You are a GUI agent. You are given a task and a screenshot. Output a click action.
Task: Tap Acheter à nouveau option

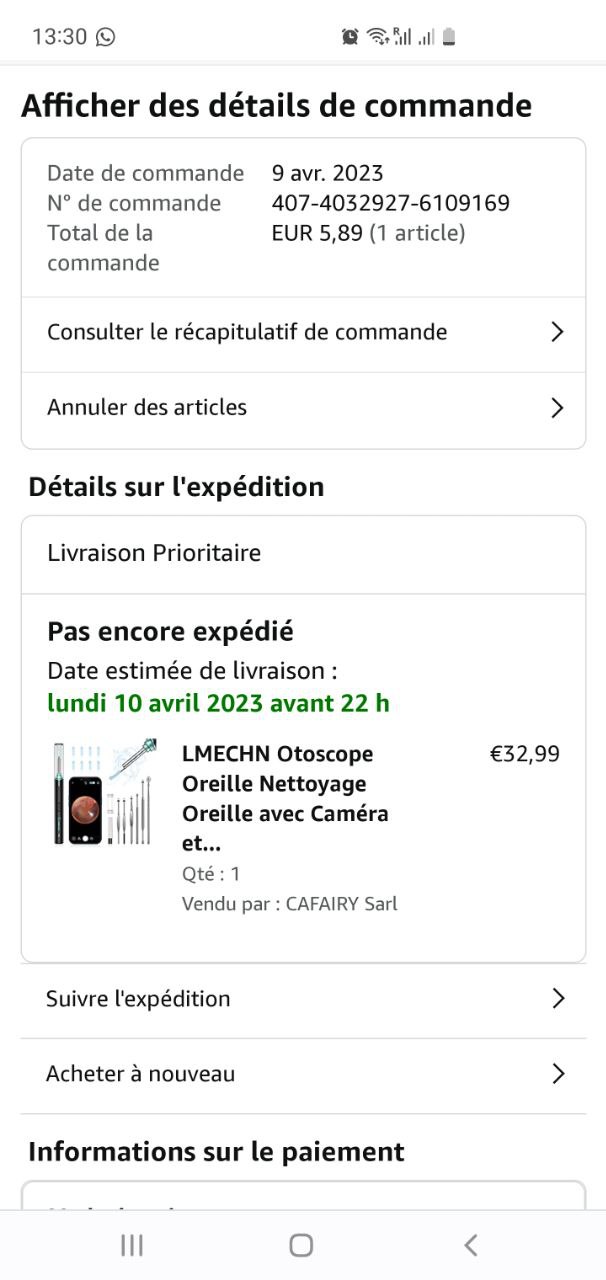click(x=141, y=1074)
